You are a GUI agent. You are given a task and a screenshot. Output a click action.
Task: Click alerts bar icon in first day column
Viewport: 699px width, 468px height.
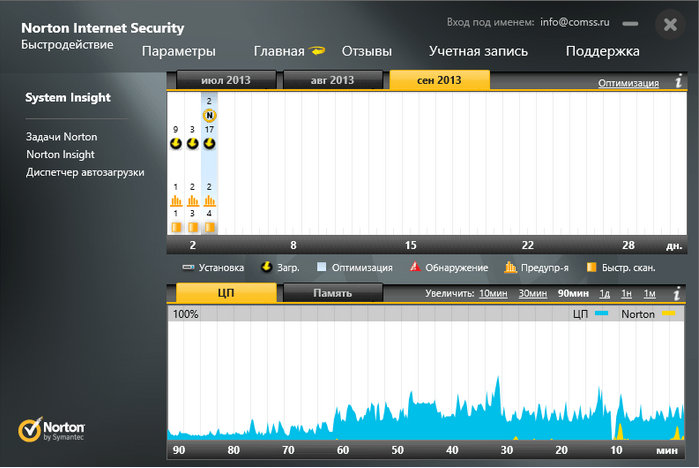point(176,201)
